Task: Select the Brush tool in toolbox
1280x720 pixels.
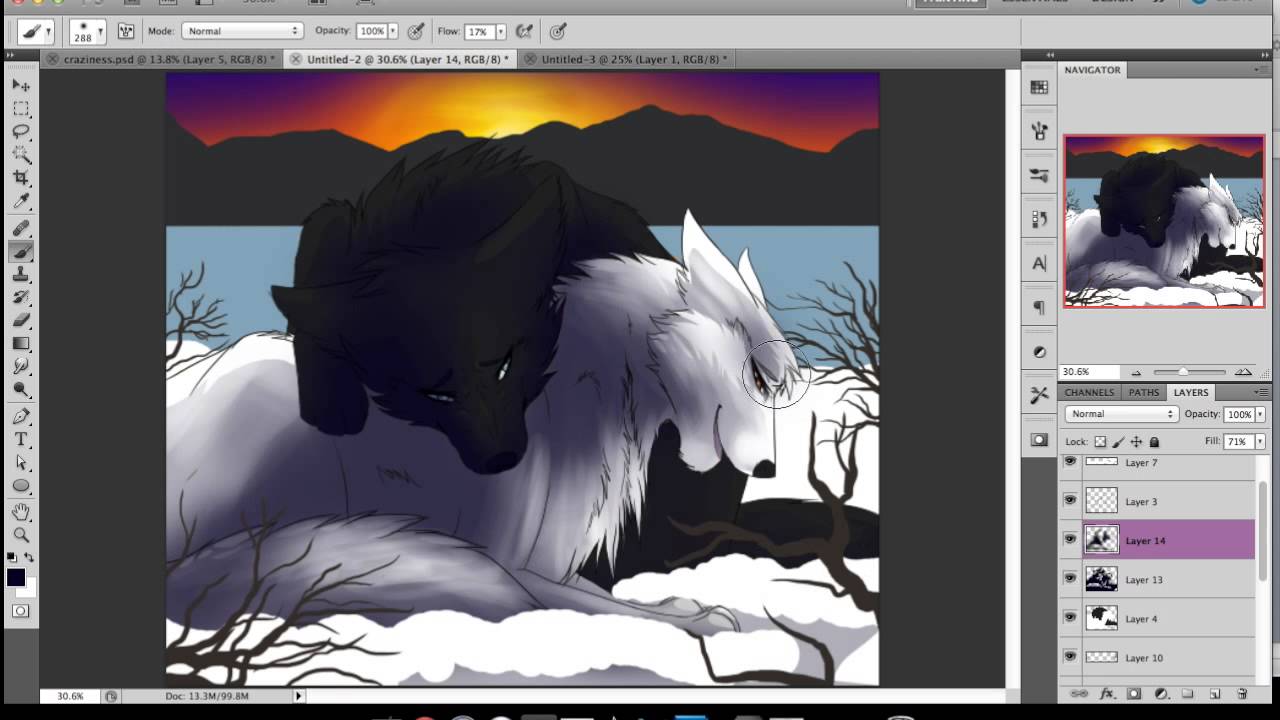Action: [21, 252]
